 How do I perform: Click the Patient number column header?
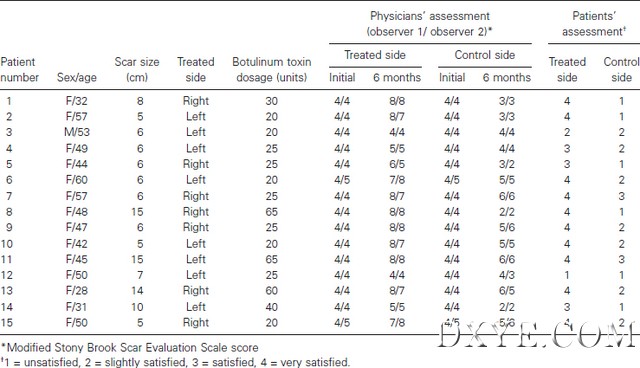pos(19,70)
